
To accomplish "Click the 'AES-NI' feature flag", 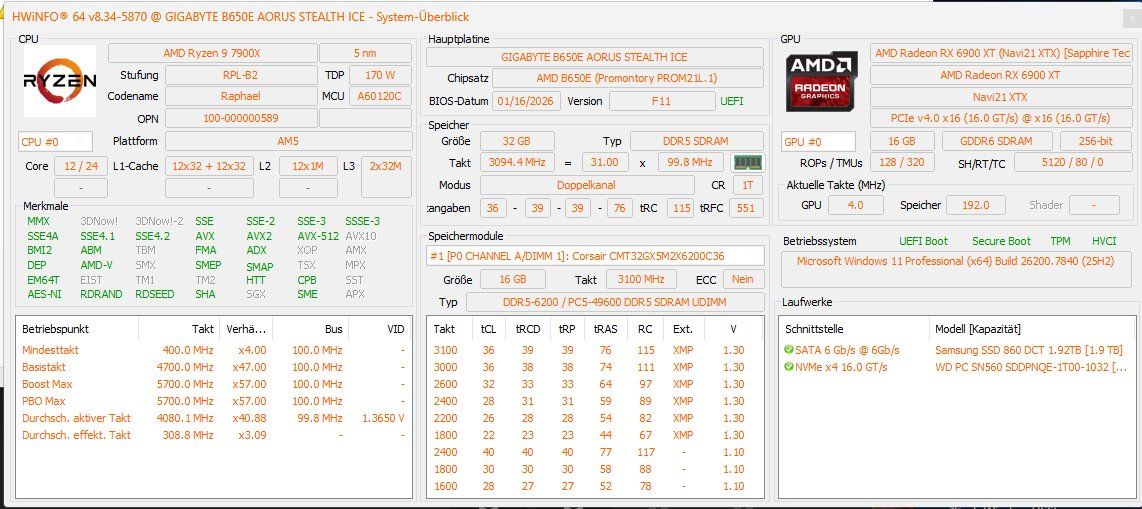I will (x=43, y=294).
